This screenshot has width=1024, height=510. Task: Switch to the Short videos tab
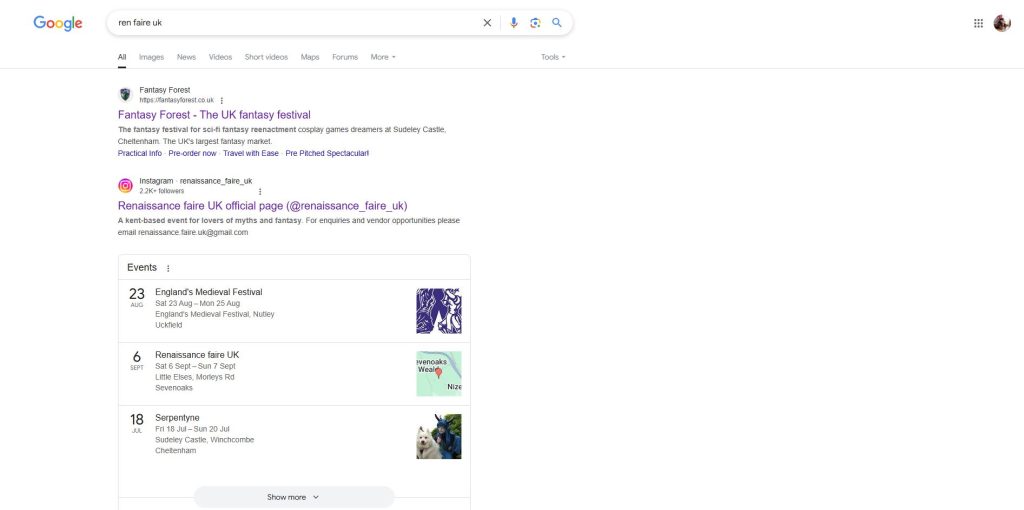point(266,57)
